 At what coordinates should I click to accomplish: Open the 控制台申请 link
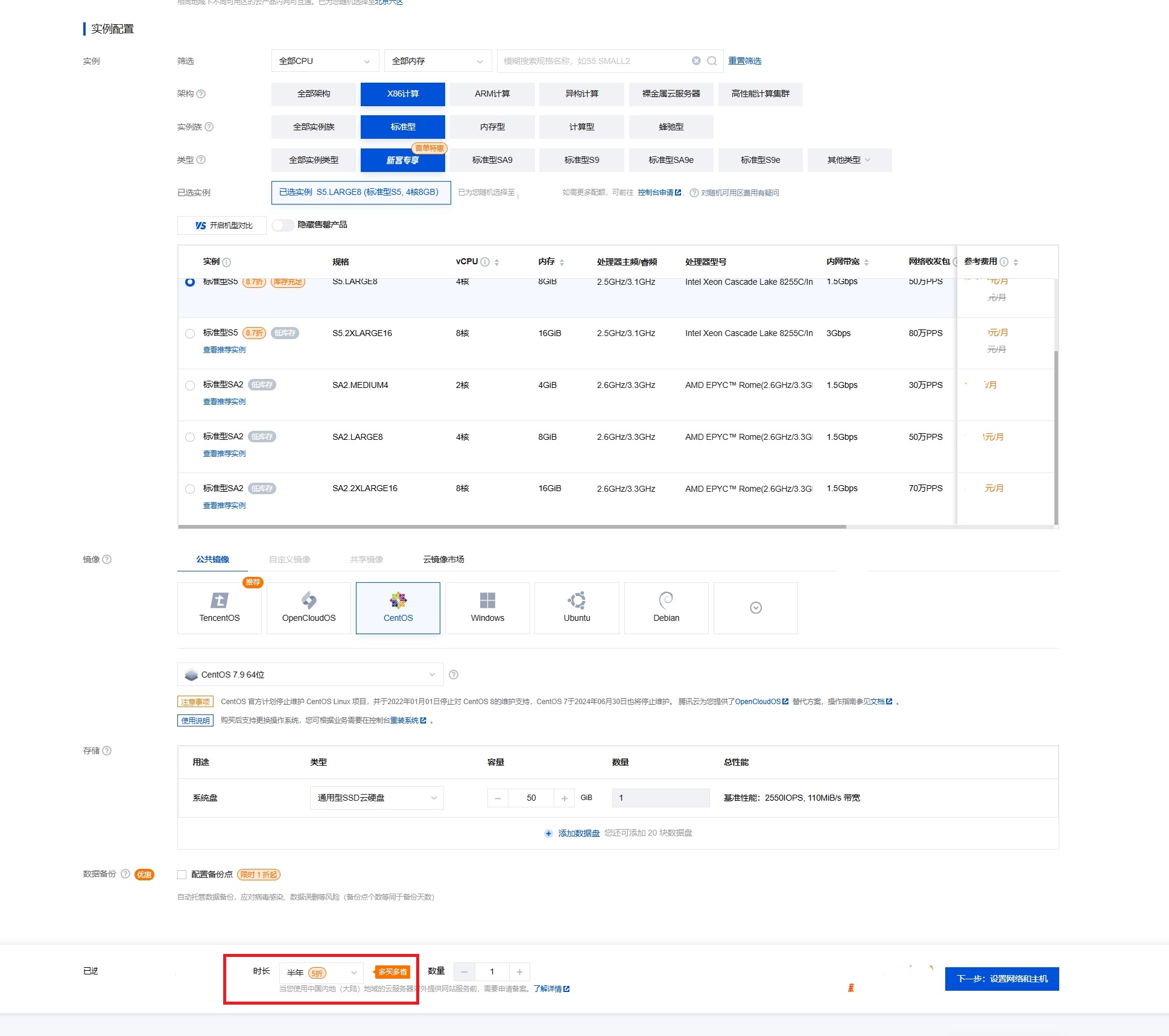tap(659, 192)
